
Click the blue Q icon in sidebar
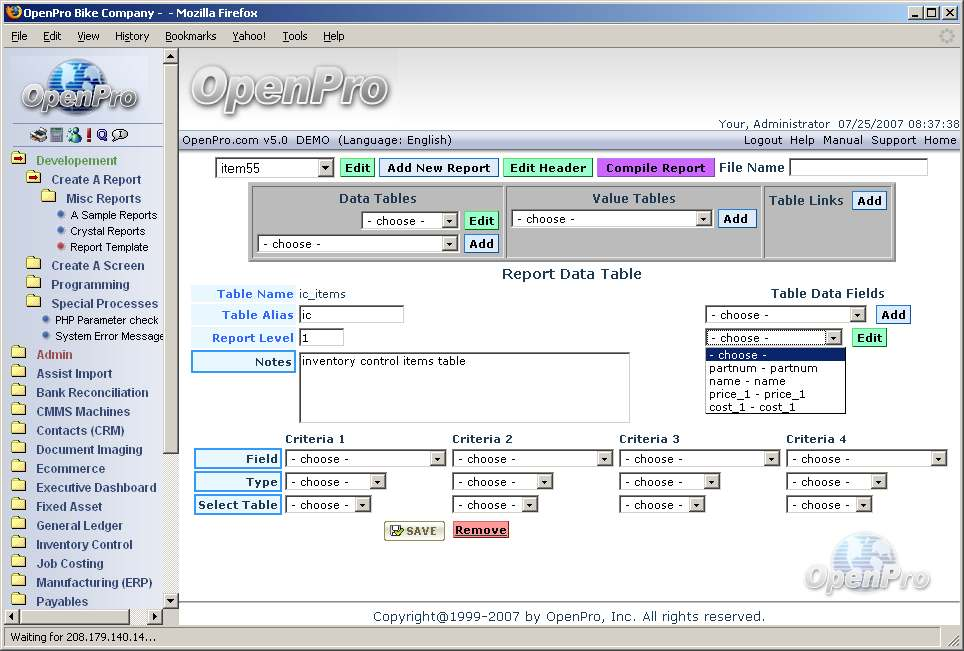(x=102, y=135)
